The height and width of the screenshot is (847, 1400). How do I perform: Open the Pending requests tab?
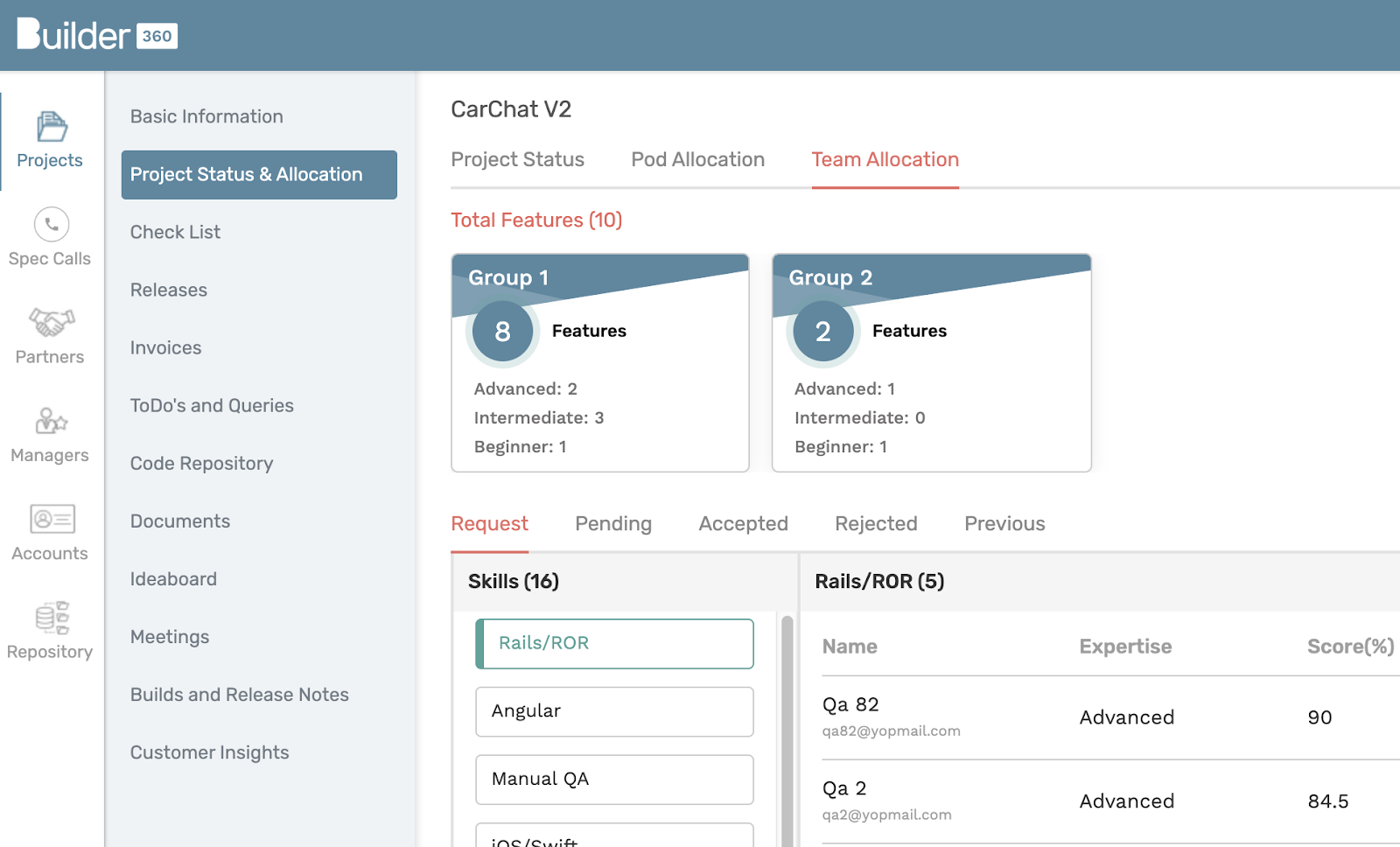tap(612, 524)
